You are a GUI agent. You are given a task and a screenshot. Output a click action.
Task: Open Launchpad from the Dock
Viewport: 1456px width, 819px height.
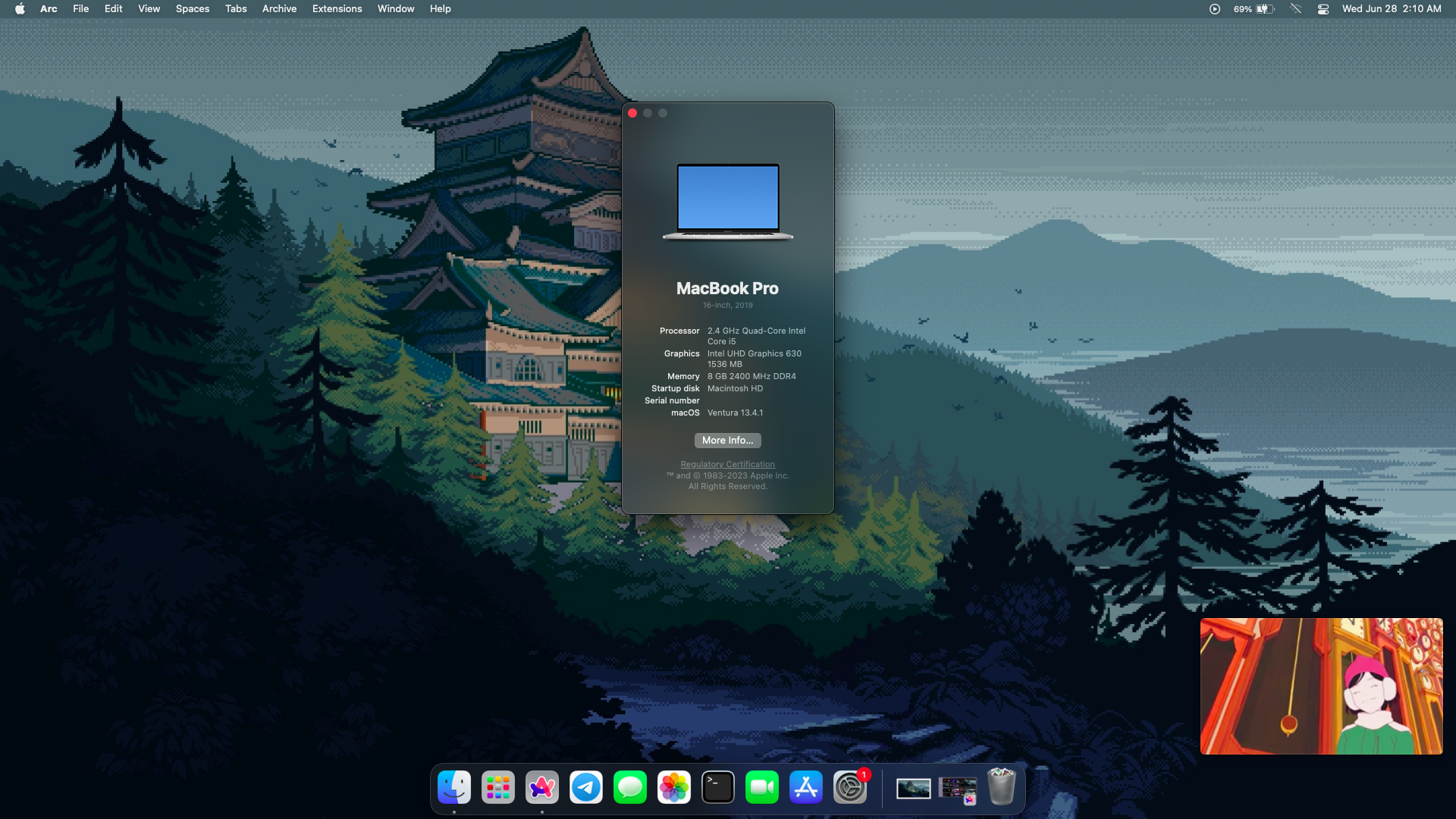498,788
